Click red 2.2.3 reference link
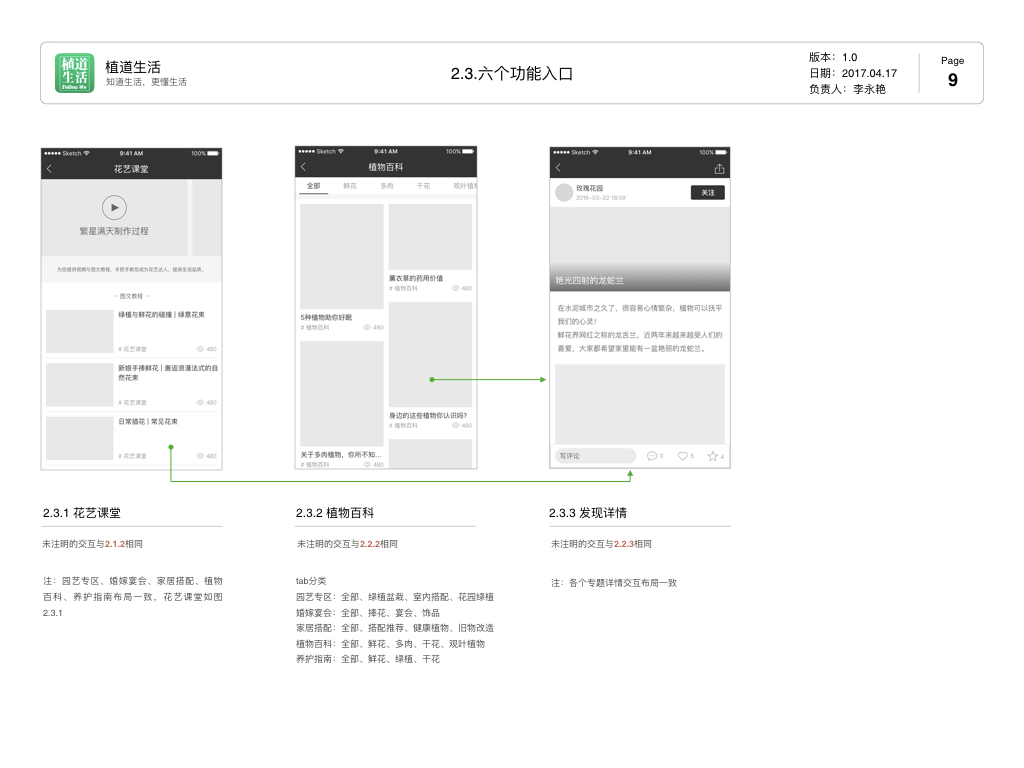The image size is (1024, 768). (x=624, y=543)
